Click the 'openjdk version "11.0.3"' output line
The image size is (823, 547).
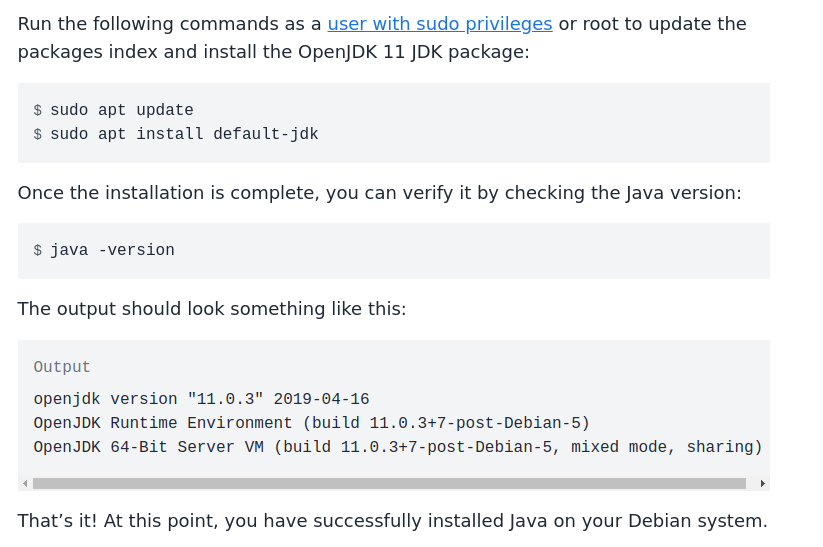148,400
